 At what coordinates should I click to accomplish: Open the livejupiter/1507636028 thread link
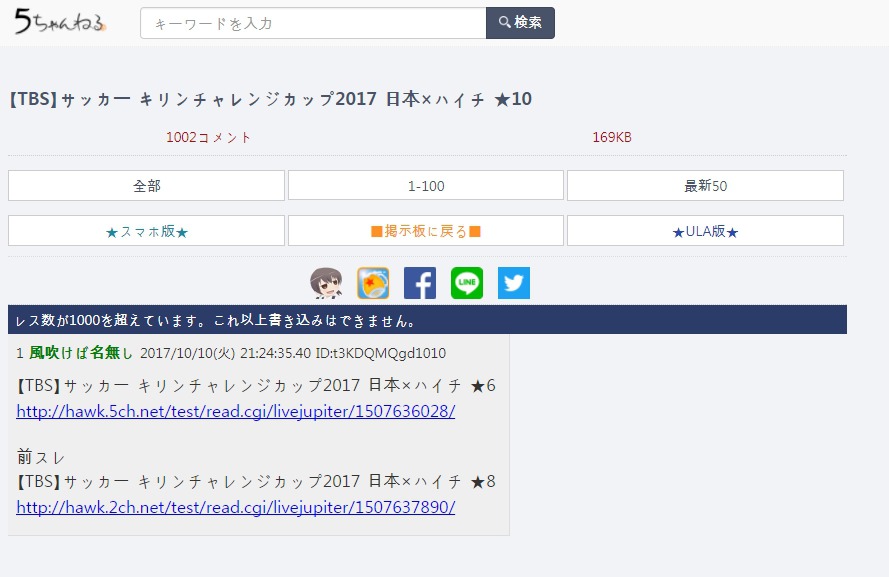coord(236,411)
